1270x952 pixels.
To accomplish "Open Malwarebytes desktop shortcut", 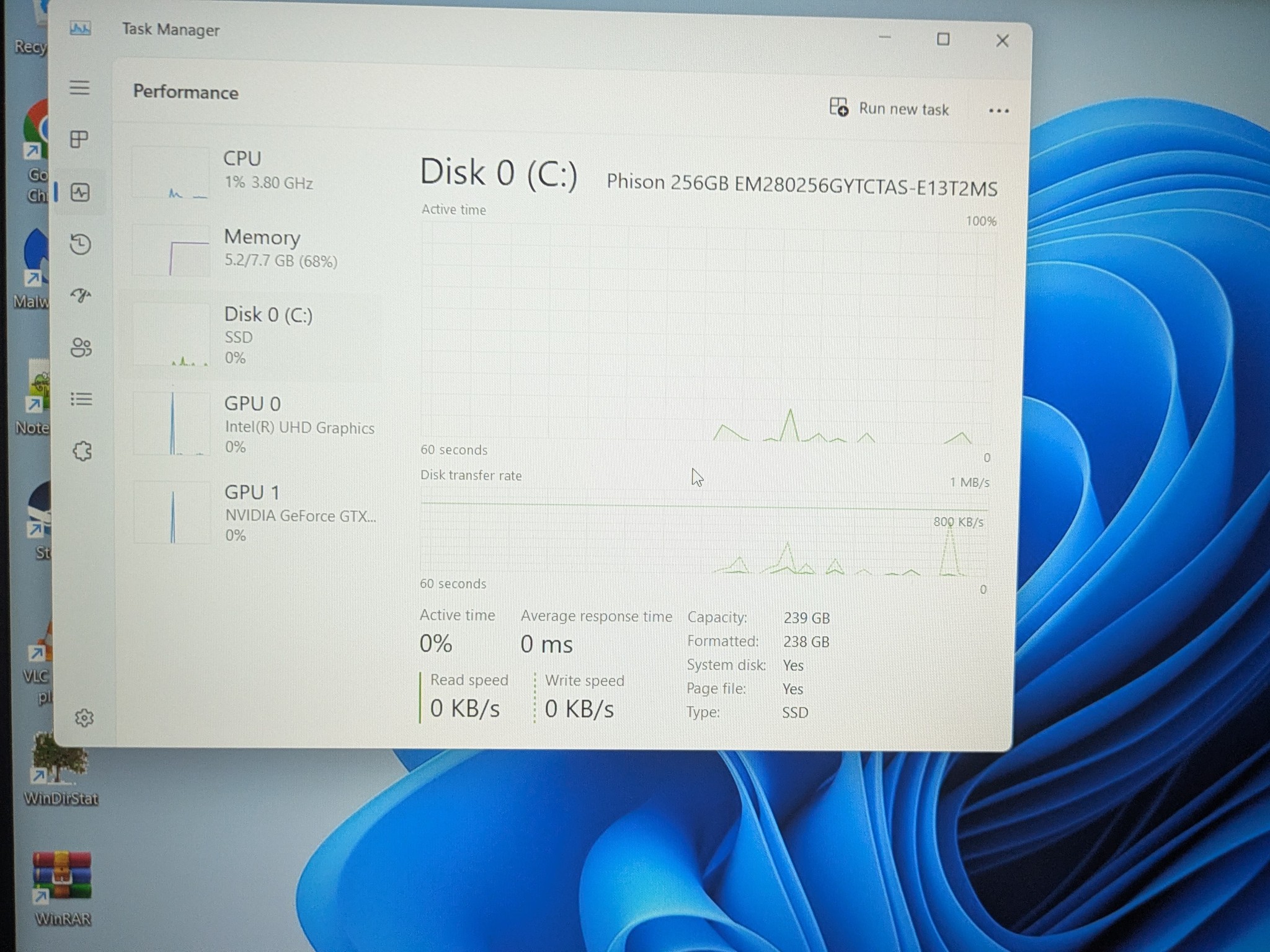I will (33, 268).
